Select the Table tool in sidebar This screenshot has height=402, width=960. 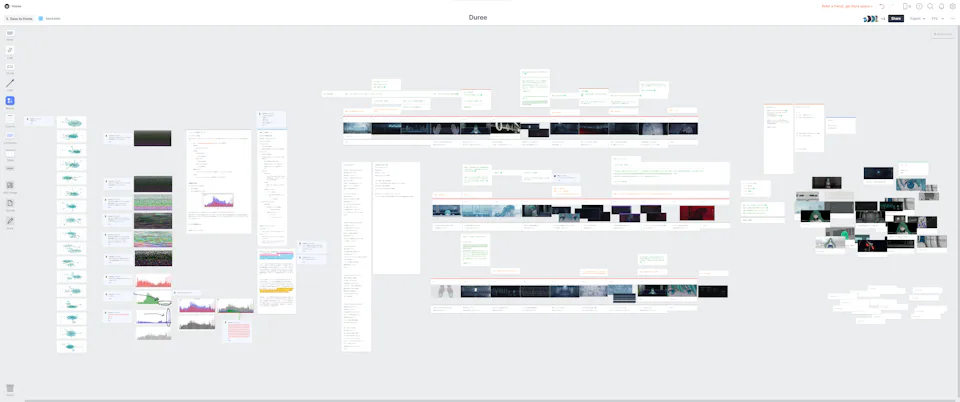click(10, 154)
